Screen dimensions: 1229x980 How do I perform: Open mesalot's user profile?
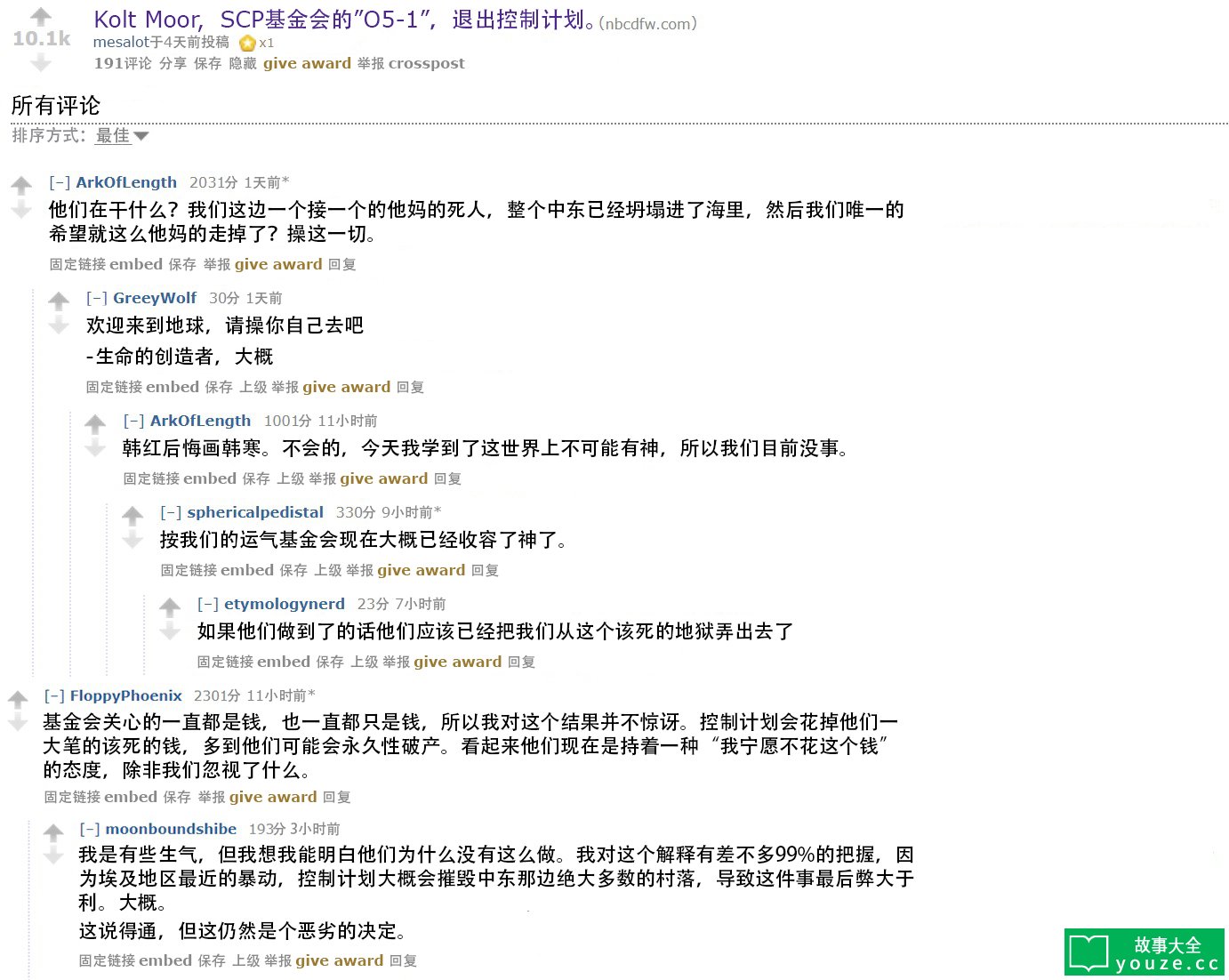(x=121, y=42)
